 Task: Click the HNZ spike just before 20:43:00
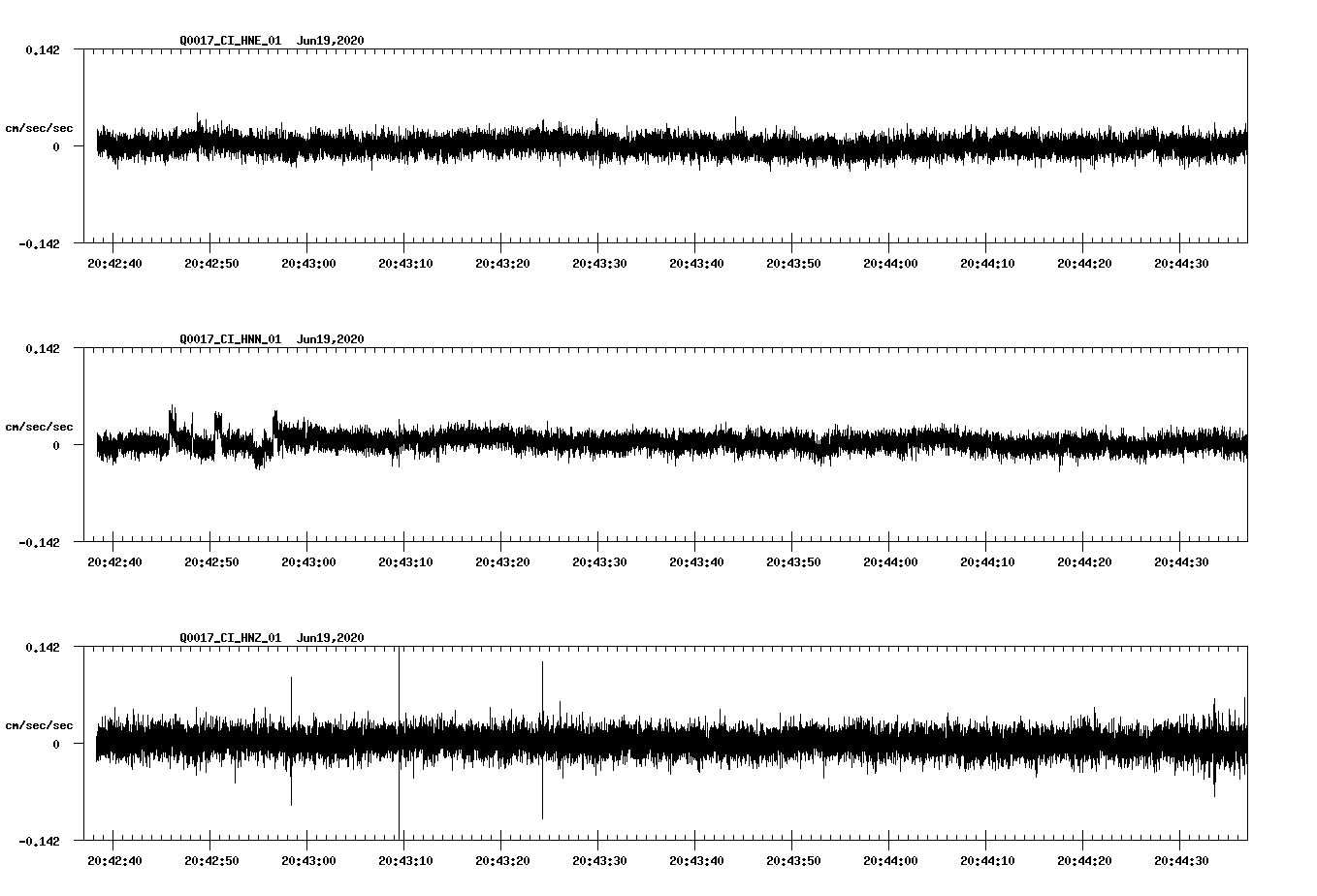pos(291,741)
